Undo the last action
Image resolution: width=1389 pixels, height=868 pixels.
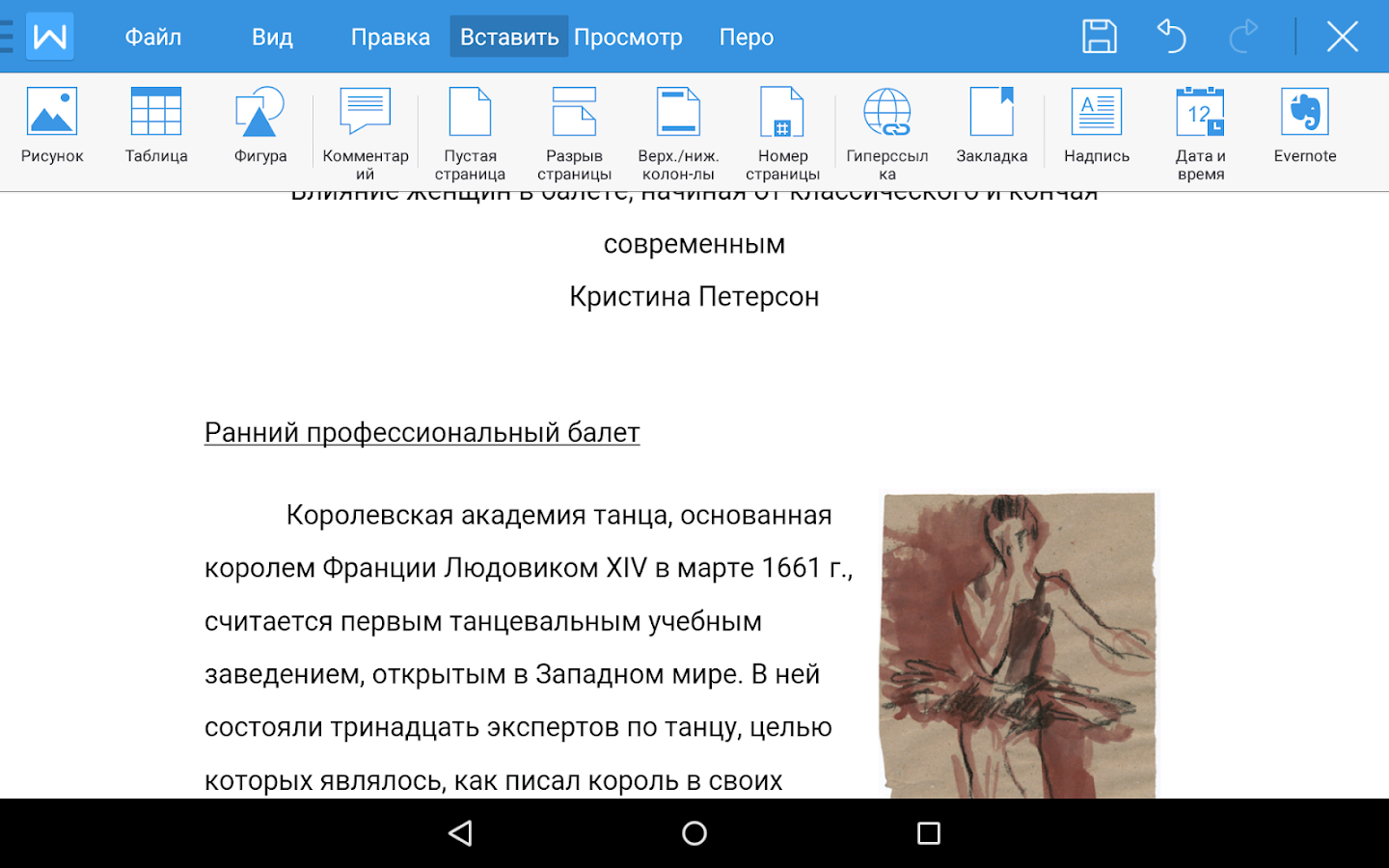(1171, 37)
